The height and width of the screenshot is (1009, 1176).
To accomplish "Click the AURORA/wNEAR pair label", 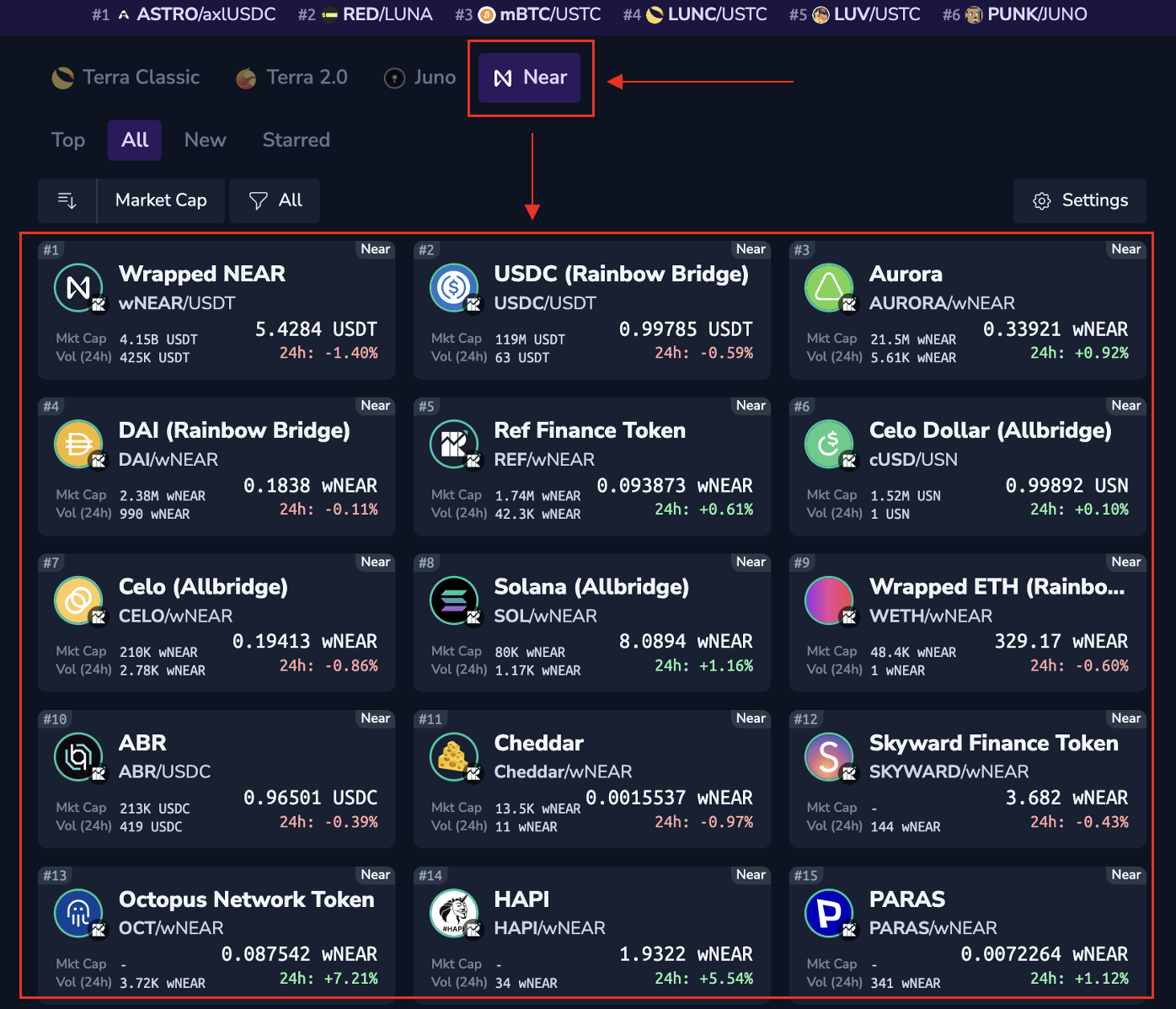I will [x=942, y=303].
